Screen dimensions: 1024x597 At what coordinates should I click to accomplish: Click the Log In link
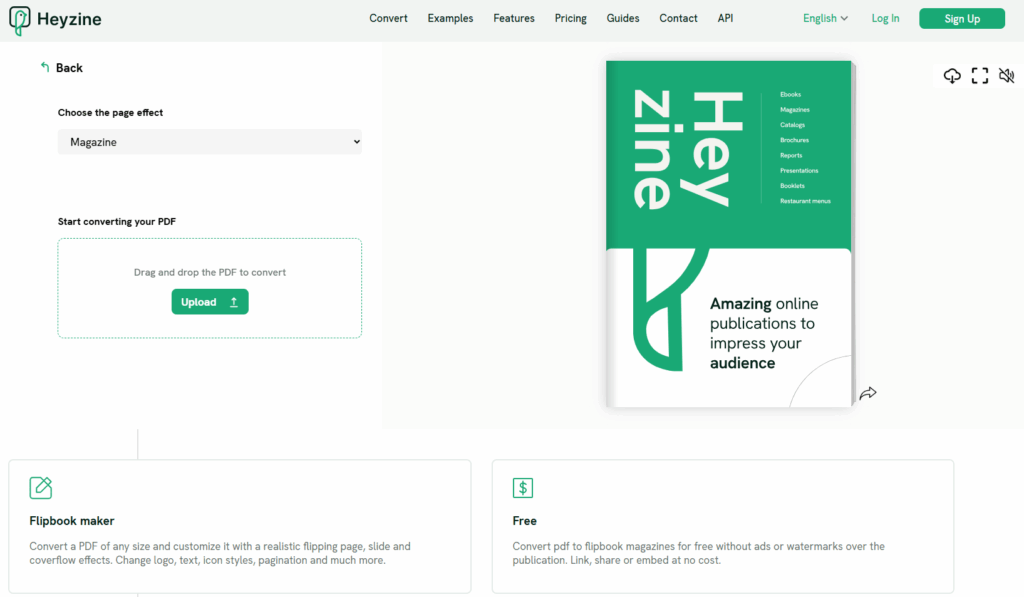(885, 18)
